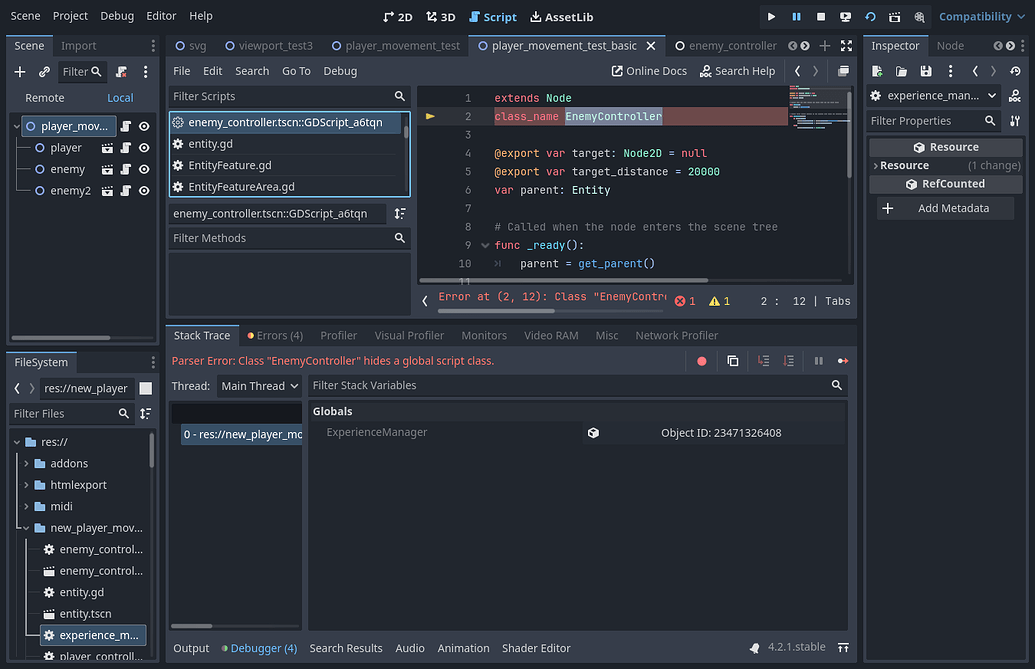This screenshot has width=1035, height=669.
Task: Expand midi folder
Action: click(26, 507)
